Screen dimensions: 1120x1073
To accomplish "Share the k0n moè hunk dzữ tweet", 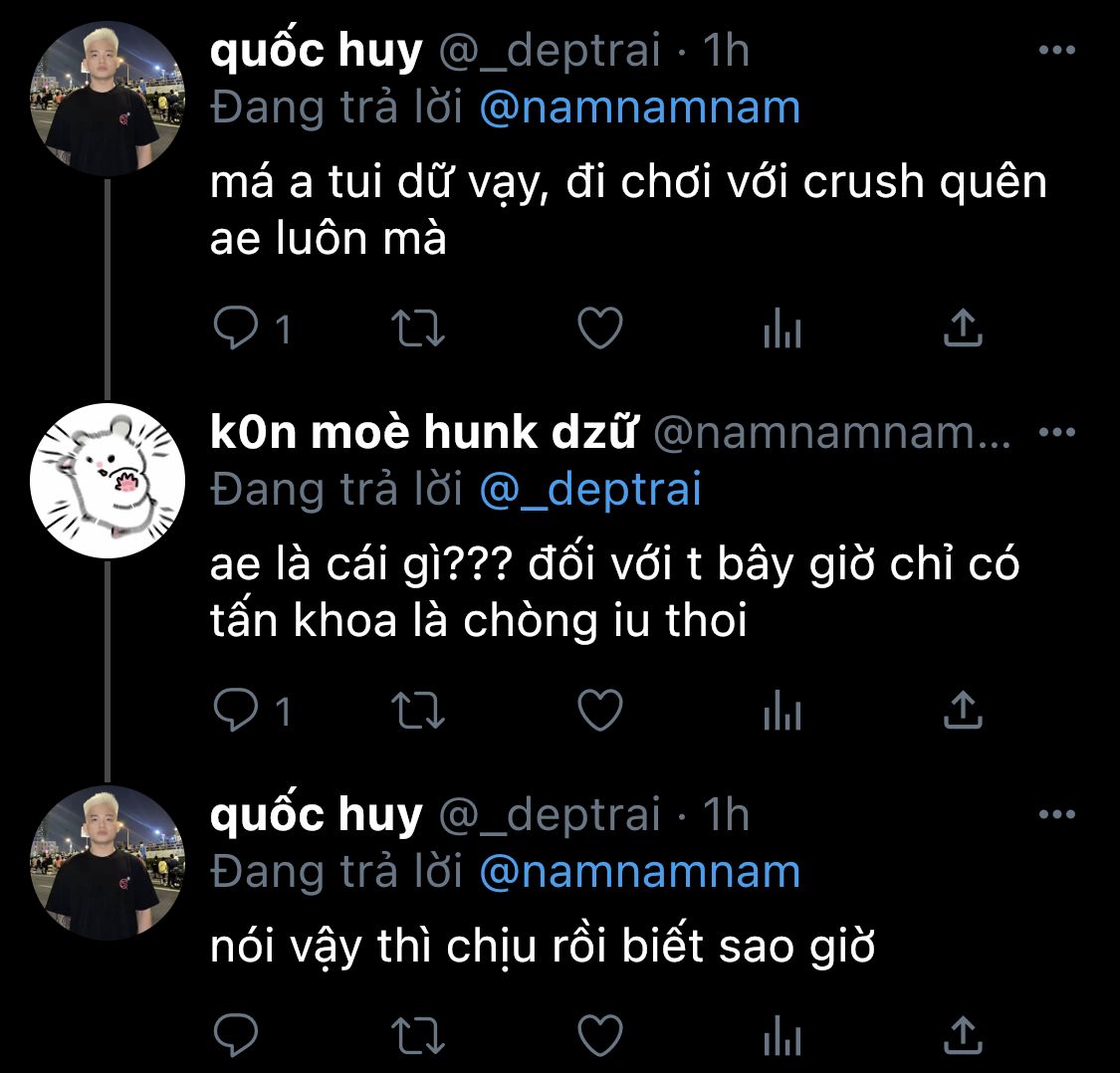I will pyautogui.click(x=963, y=710).
